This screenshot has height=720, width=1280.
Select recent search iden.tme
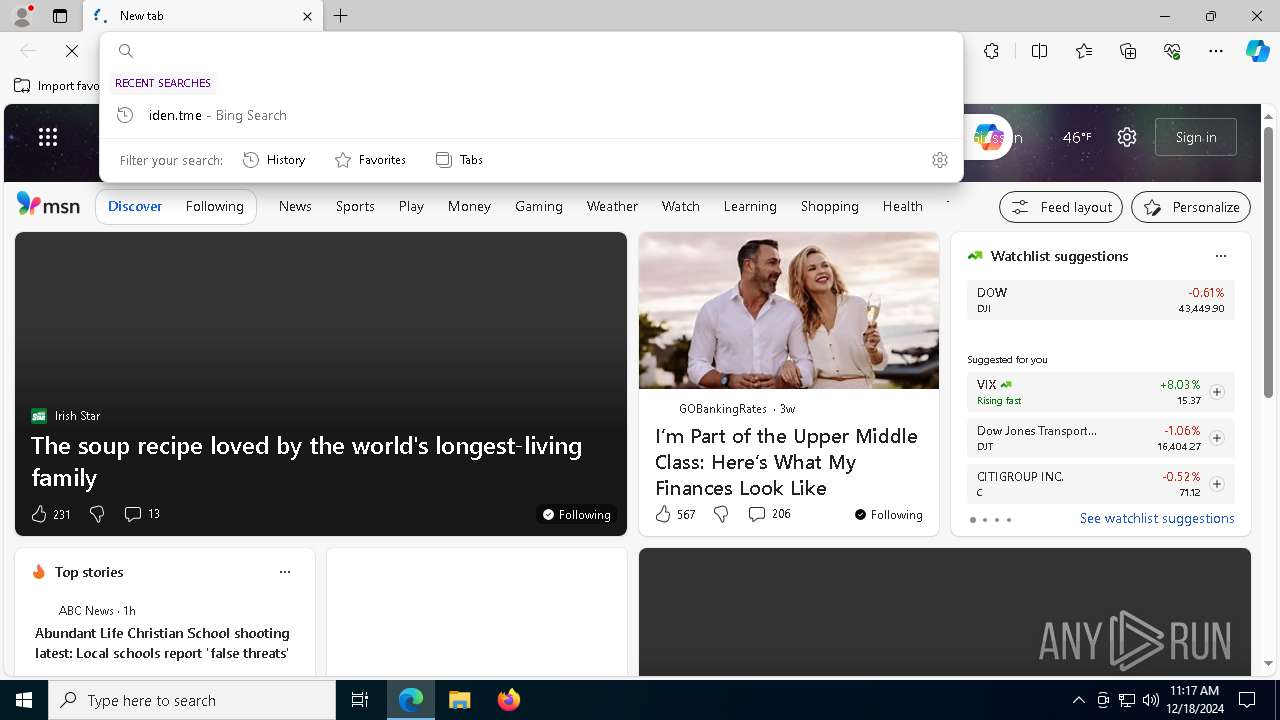531,115
